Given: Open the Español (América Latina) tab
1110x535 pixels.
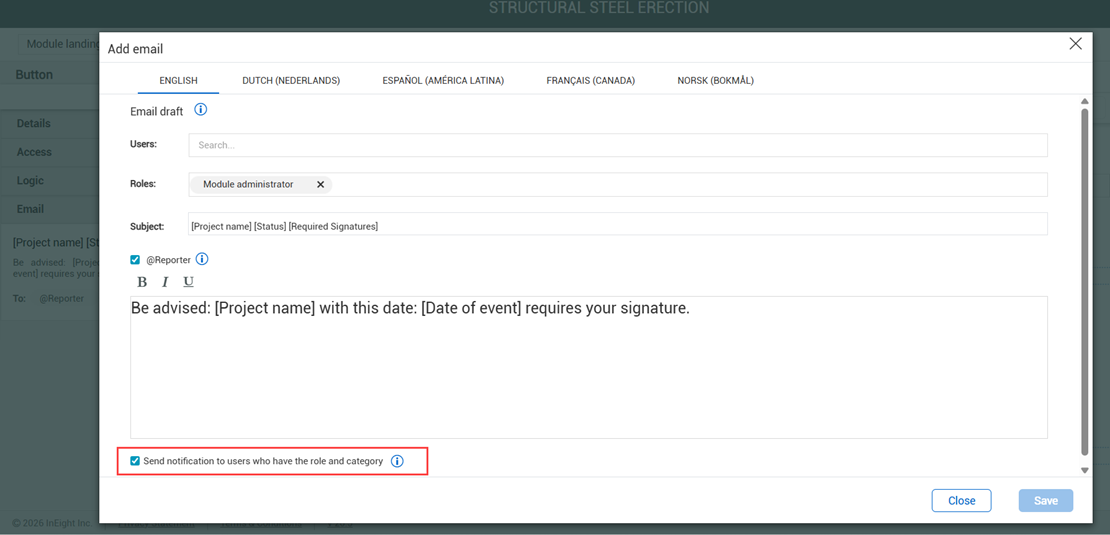Looking at the screenshot, I should (x=443, y=80).
